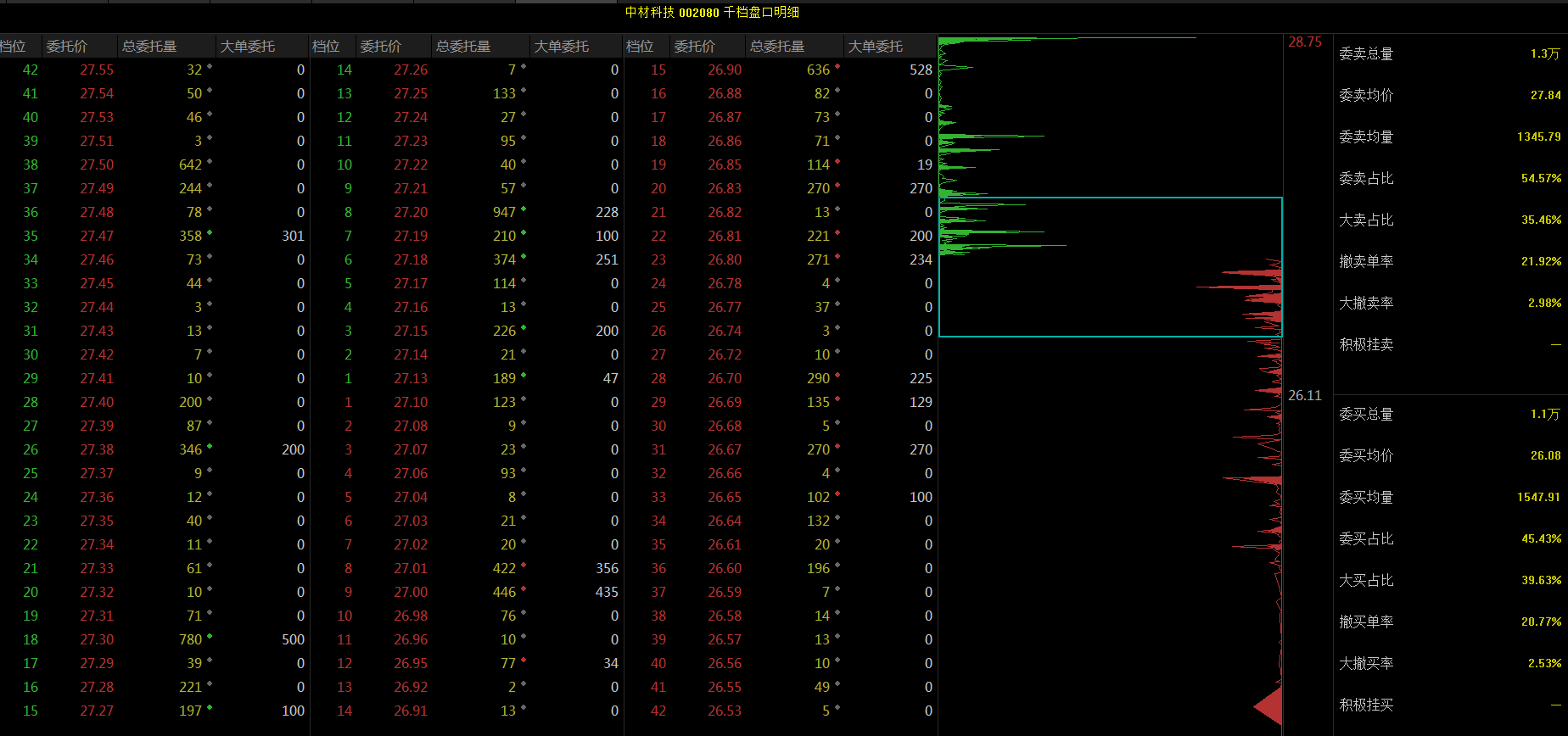This screenshot has height=736, width=1568.
Task: Click the 委卖均价 value 27.84
Action: click(1545, 95)
